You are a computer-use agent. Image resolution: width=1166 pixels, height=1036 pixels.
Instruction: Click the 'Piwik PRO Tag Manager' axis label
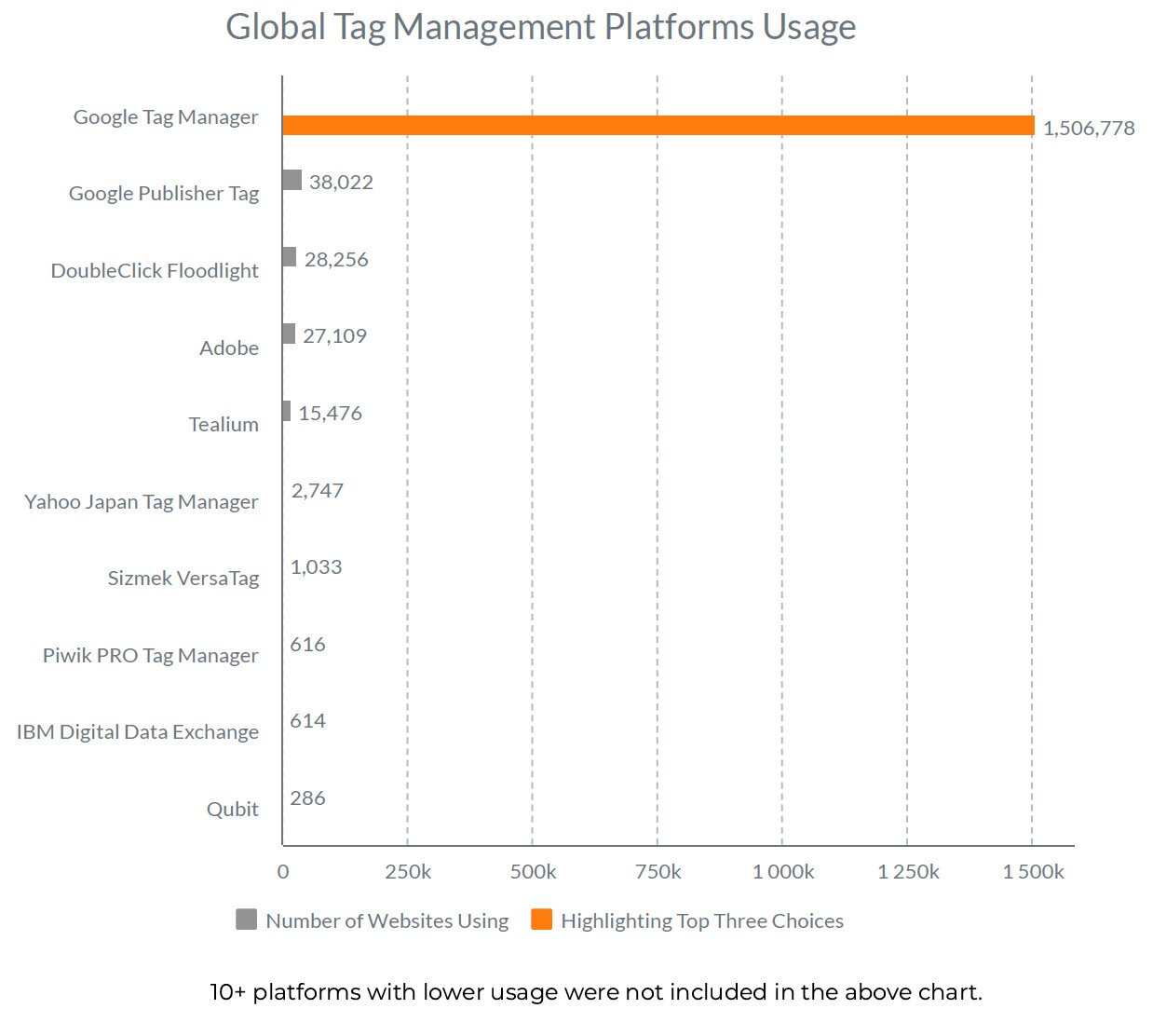(x=151, y=656)
